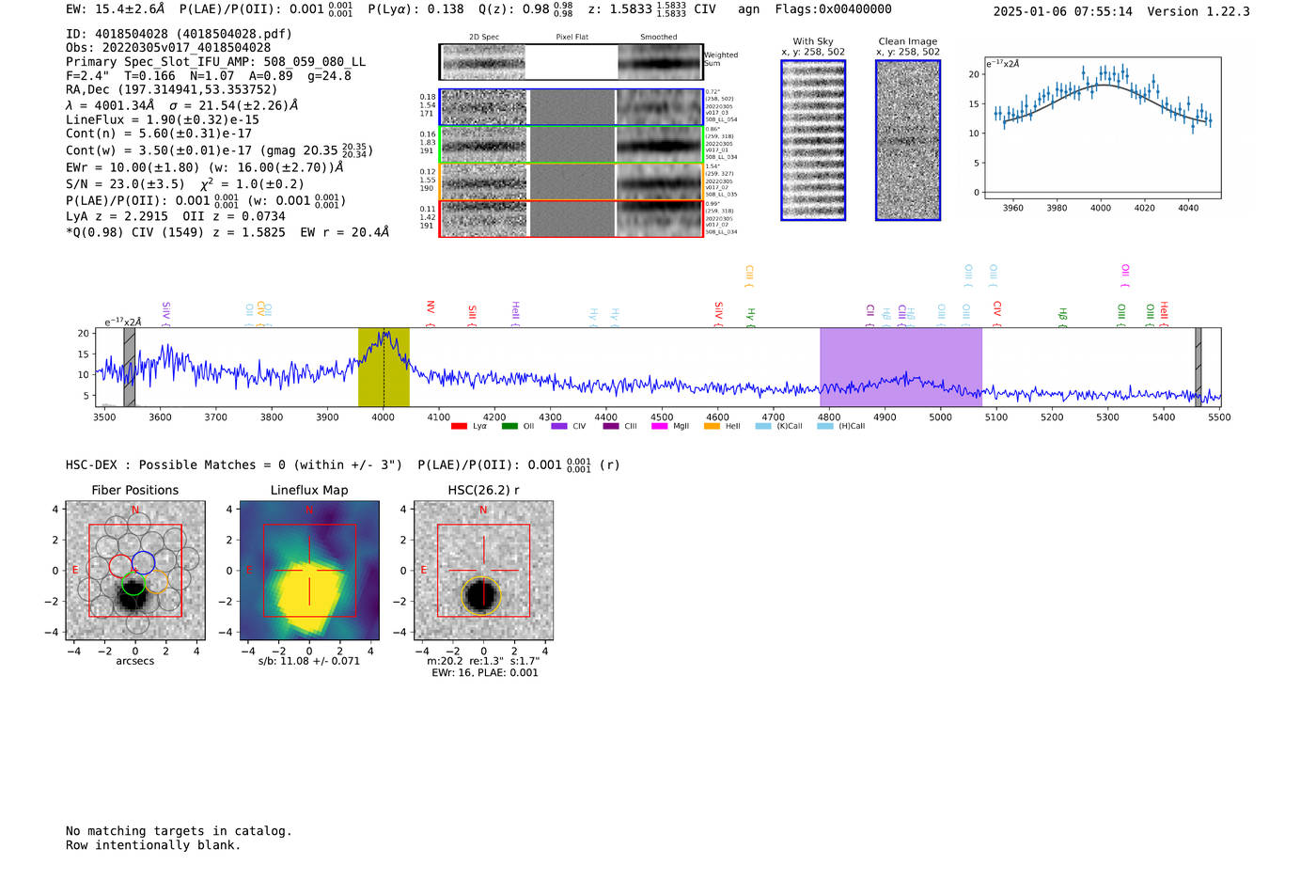
Task: Click the agn classification label in header
Action: 748,9
